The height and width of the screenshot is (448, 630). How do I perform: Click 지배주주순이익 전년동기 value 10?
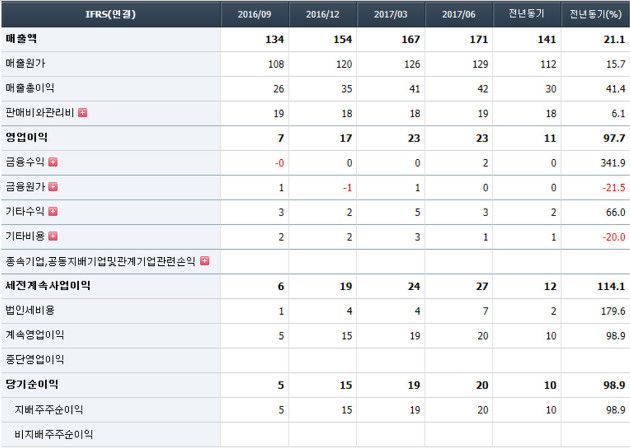tap(551, 410)
